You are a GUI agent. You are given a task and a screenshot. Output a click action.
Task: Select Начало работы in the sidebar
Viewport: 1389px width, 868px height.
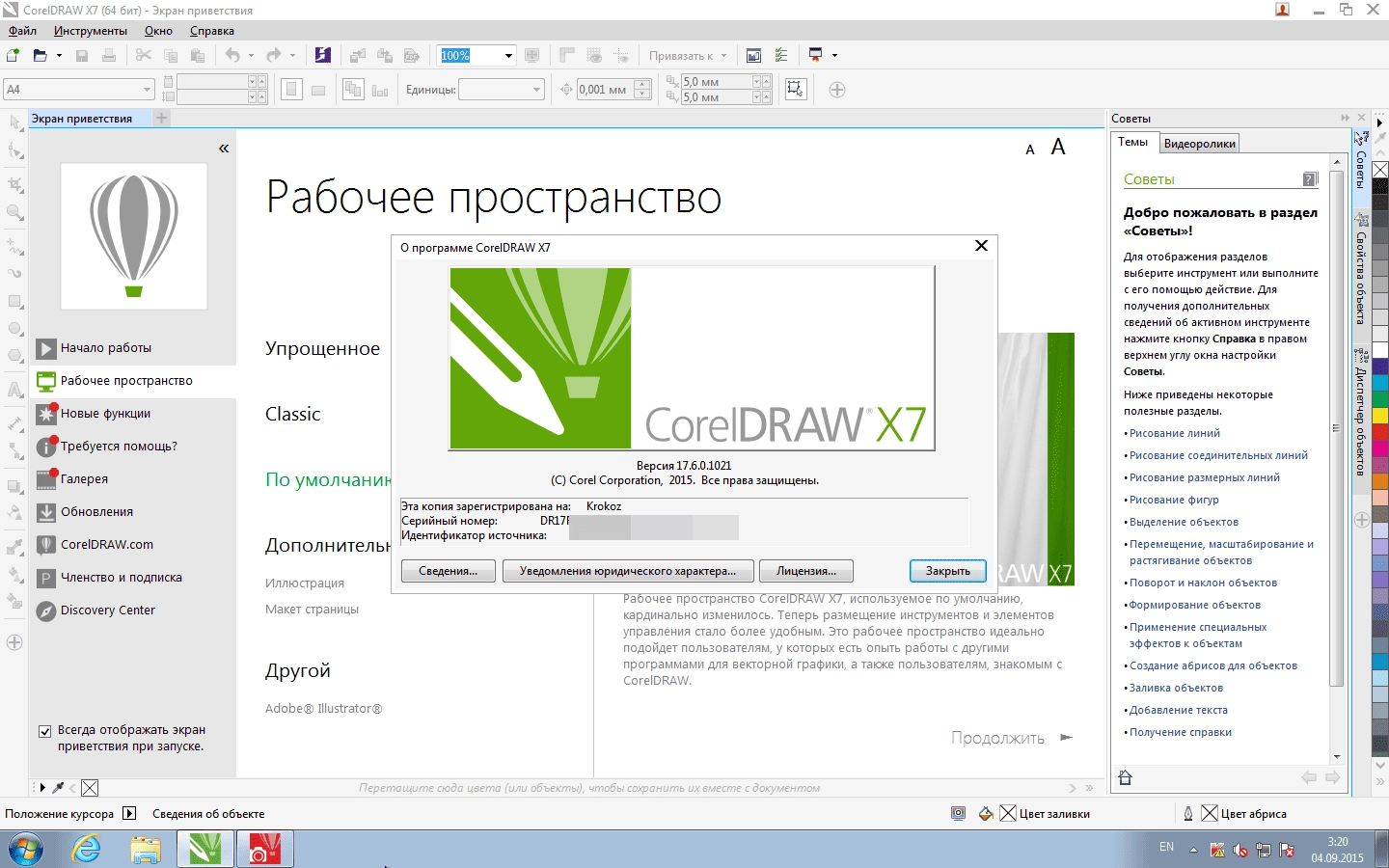point(133,348)
